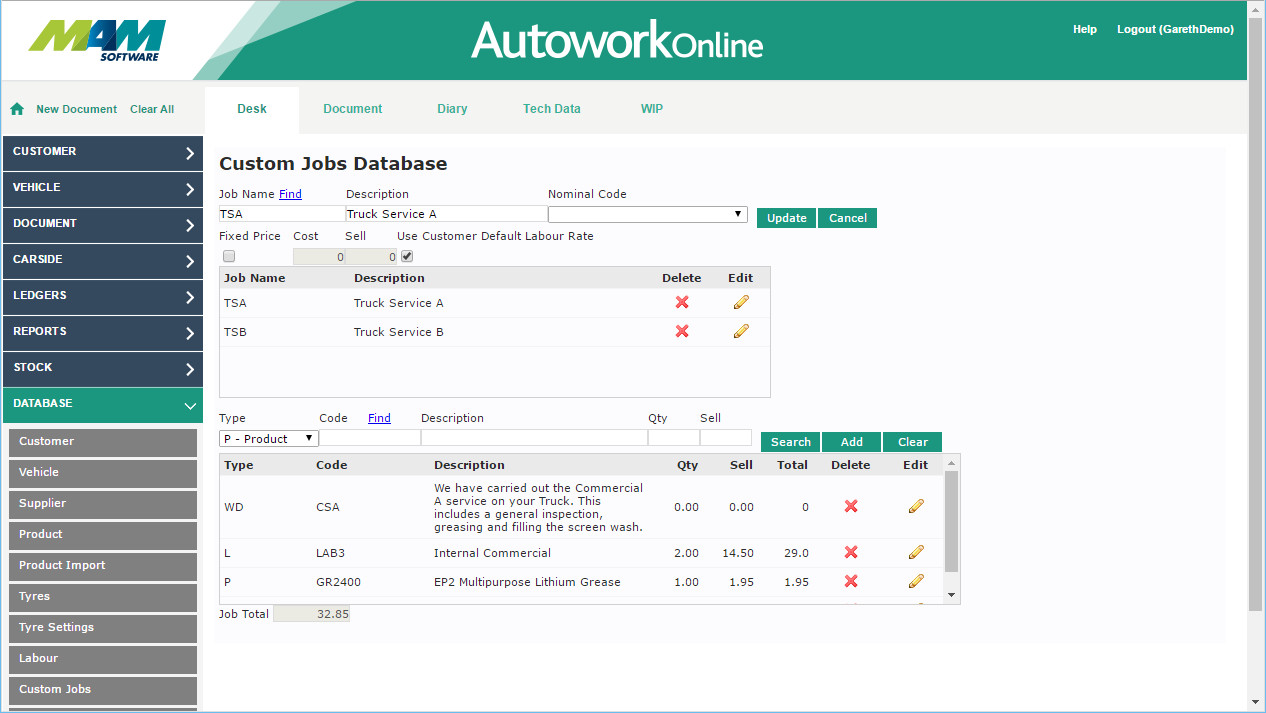Open the Tech Data tab
This screenshot has height=713, width=1266.
tap(551, 109)
